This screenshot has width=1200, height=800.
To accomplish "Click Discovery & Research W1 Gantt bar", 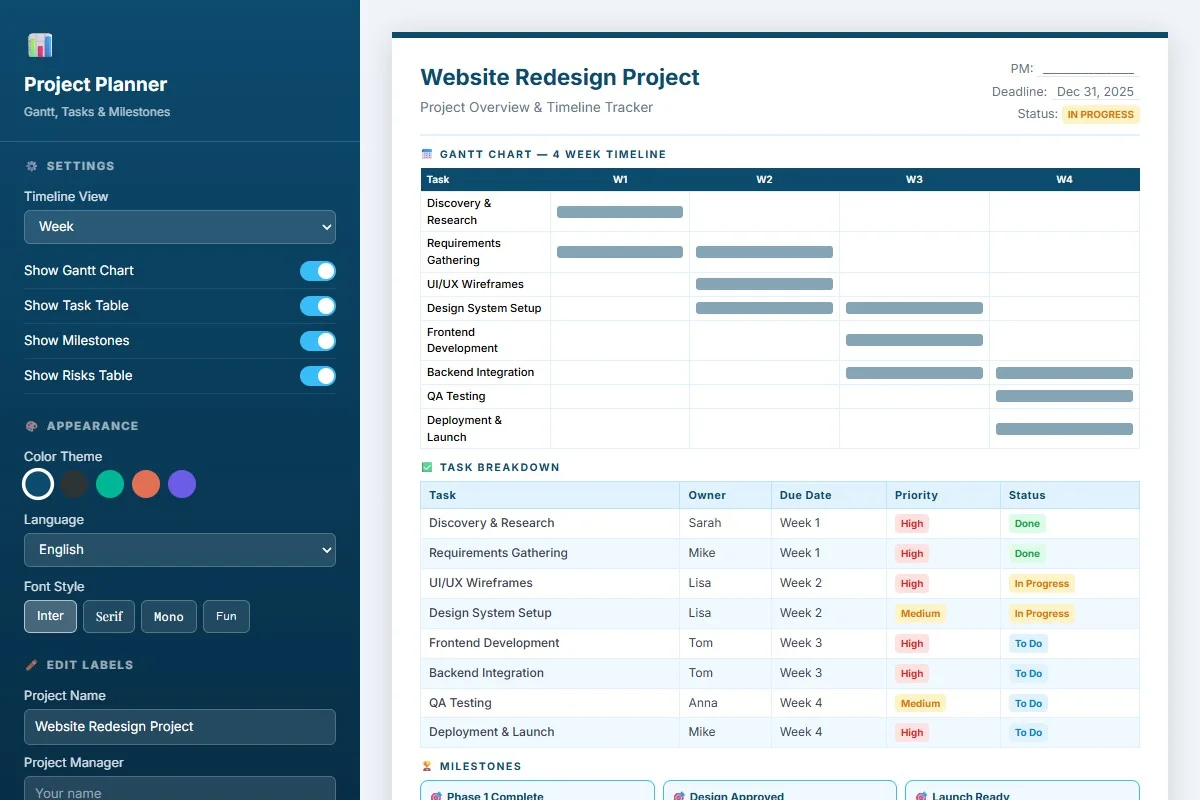I will pyautogui.click(x=620, y=212).
